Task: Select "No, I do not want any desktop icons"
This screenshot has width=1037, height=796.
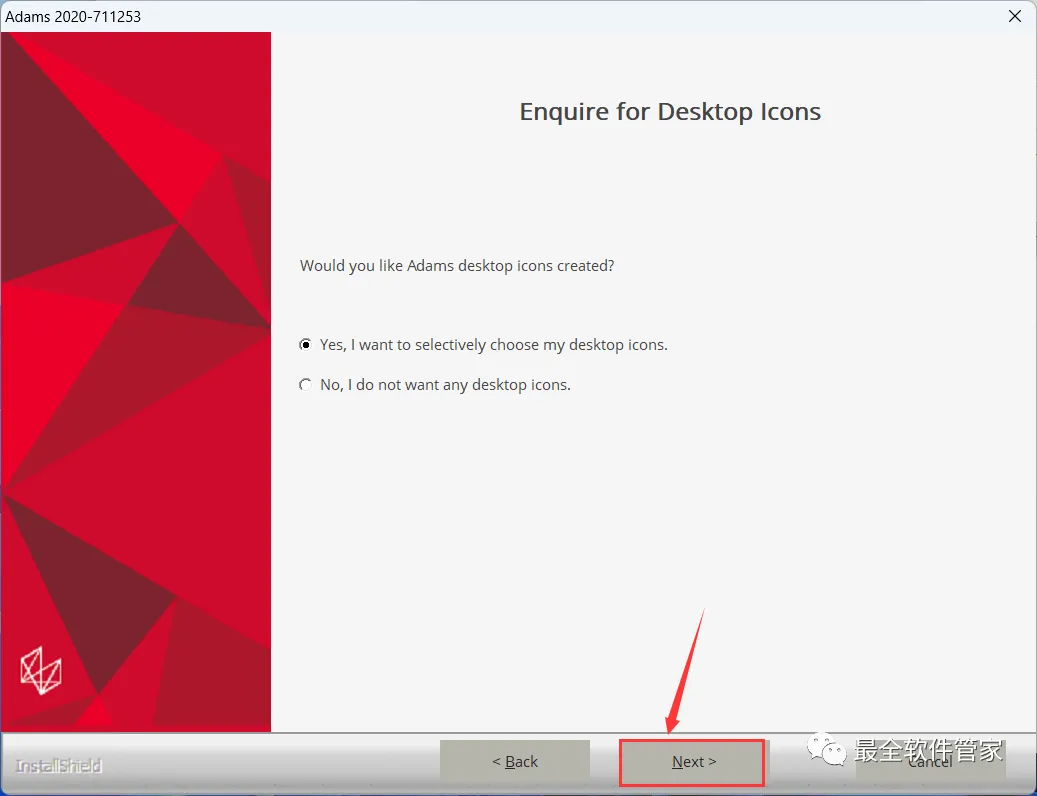Action: 305,385
